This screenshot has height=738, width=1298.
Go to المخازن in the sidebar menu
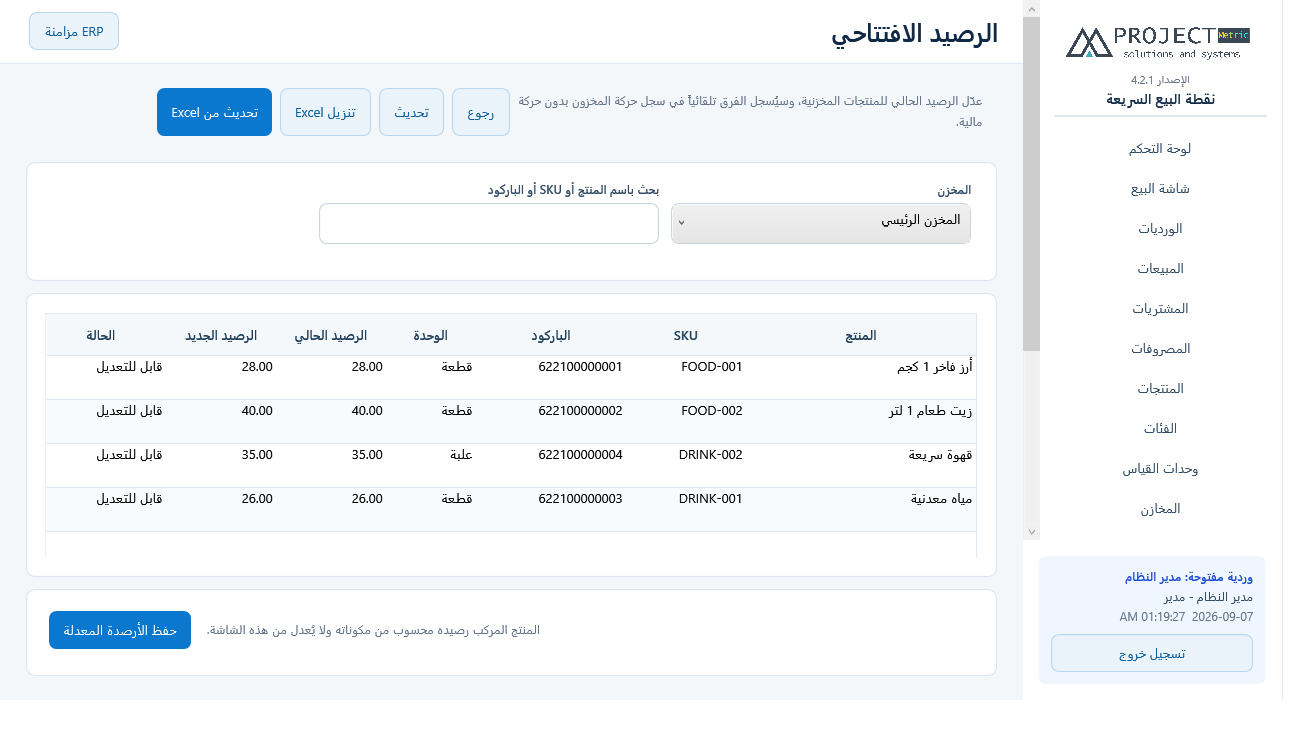click(1160, 508)
